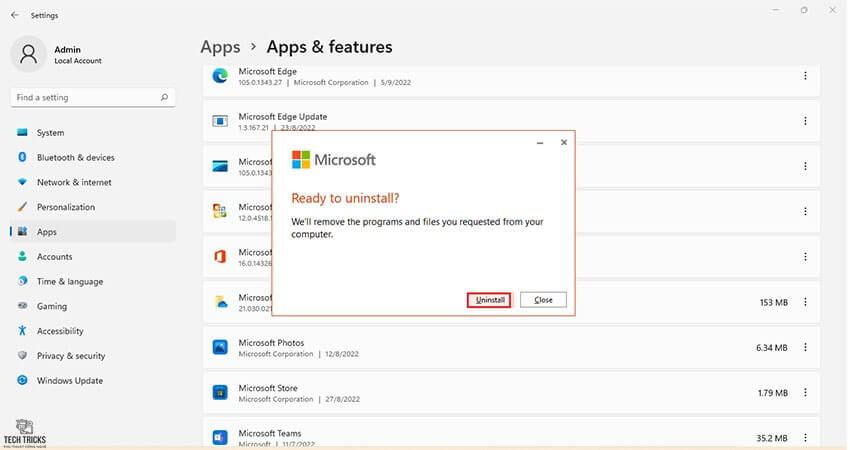Click the Microsoft Teams app icon
Image resolution: width=850 pixels, height=450 pixels.
(220, 438)
